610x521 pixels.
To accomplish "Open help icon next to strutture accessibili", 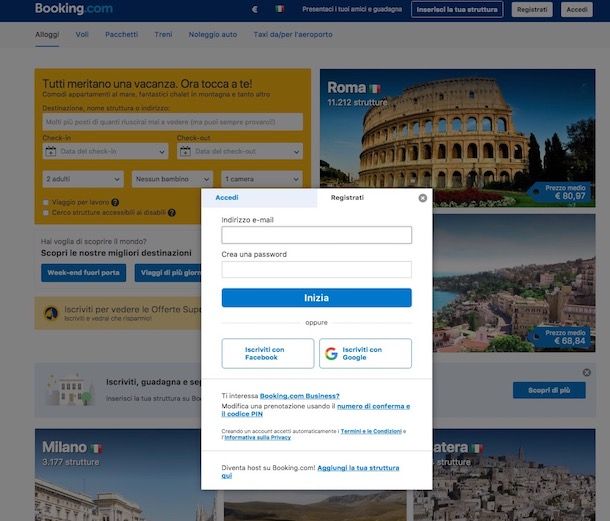I will (x=172, y=212).
